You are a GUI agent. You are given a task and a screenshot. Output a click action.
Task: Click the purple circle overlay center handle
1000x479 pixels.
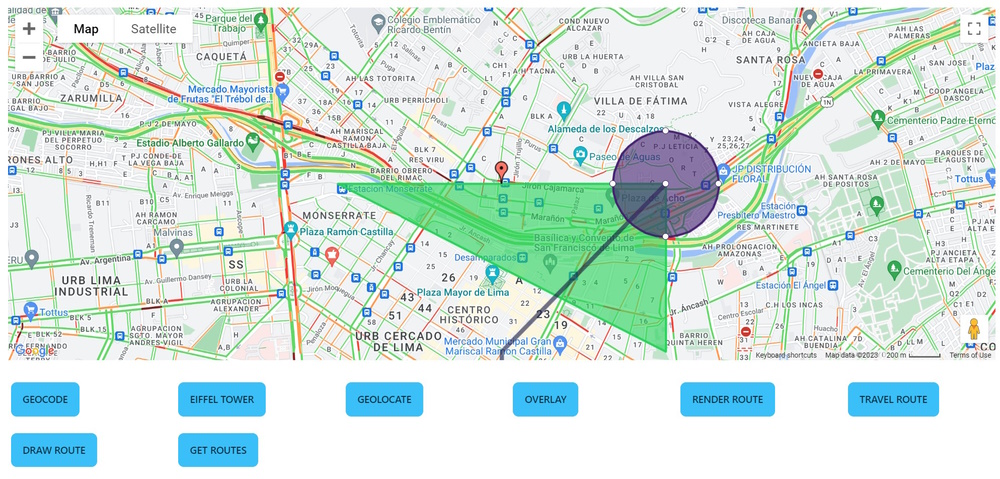(x=665, y=184)
